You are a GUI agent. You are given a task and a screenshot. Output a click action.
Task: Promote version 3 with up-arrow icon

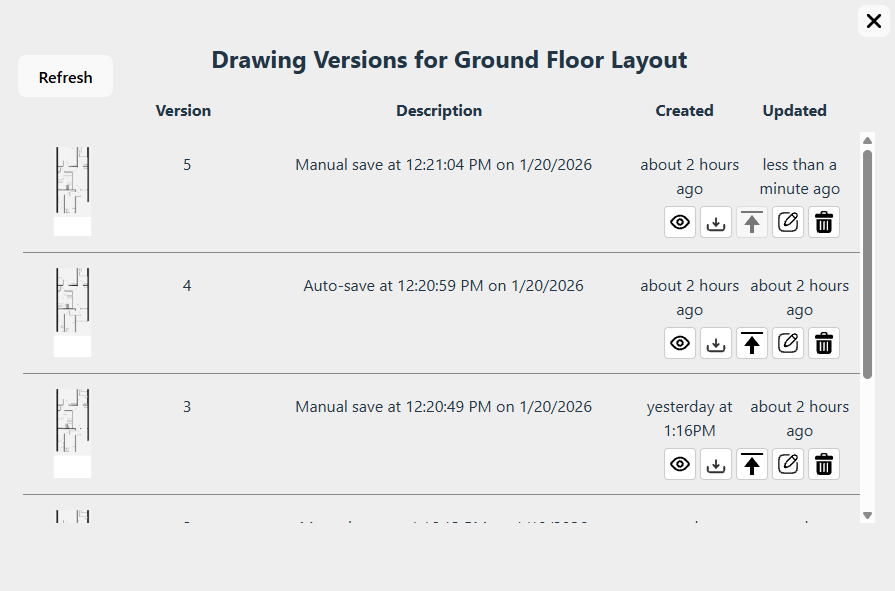tap(752, 464)
